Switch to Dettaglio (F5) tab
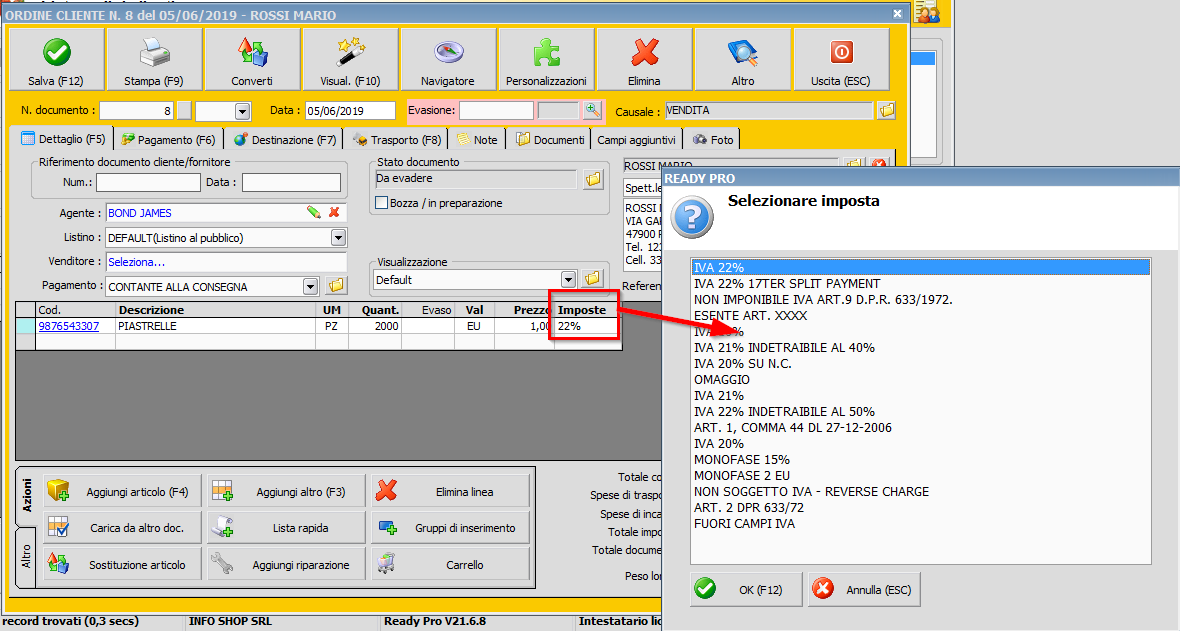This screenshot has width=1180, height=631. click(x=64, y=139)
